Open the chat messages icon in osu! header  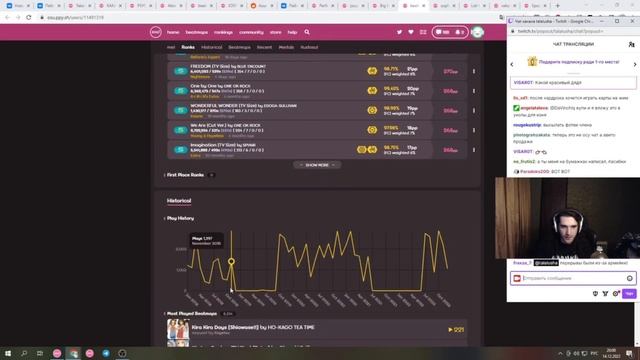pyautogui.click(x=443, y=32)
